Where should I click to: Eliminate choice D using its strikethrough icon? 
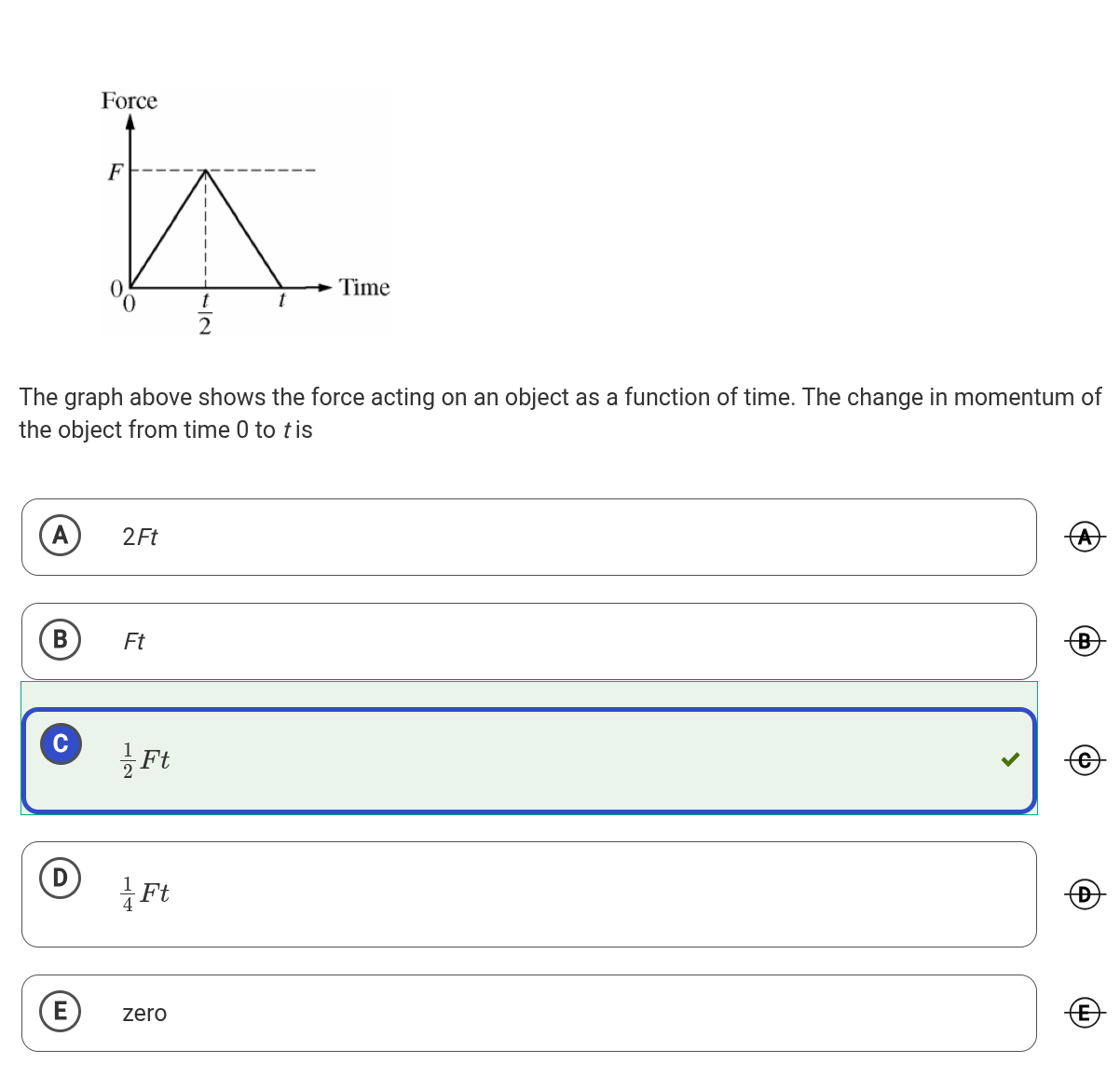point(1084,894)
